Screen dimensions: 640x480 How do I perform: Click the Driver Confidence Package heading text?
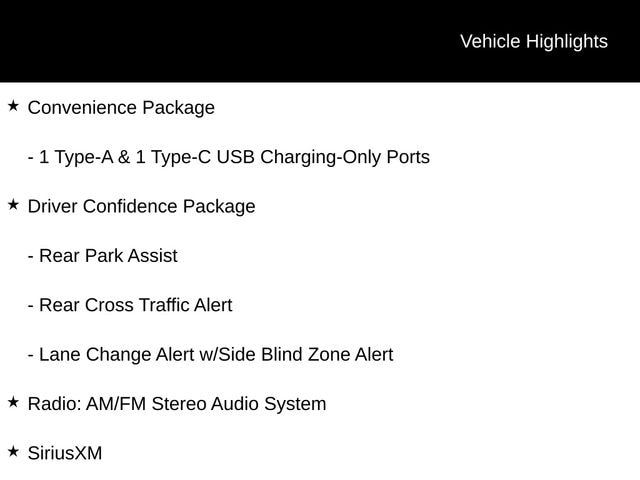click(141, 206)
